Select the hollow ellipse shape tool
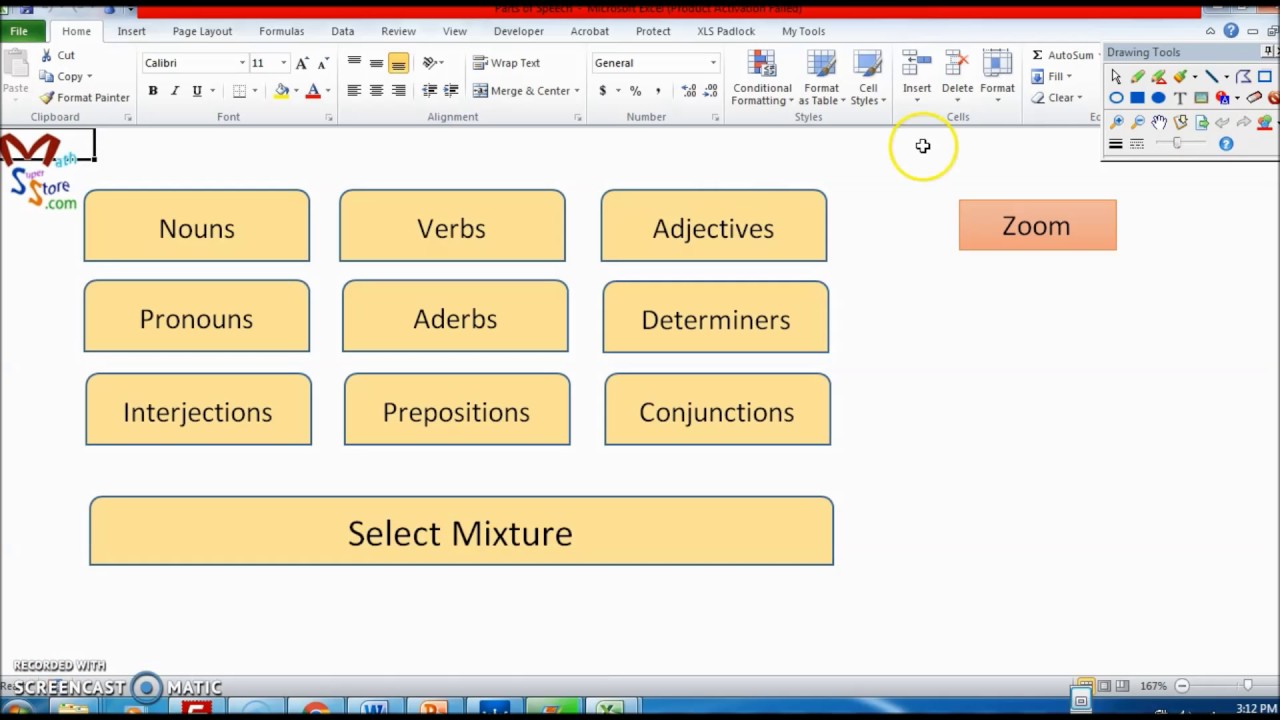The image size is (1280, 720). (x=1116, y=98)
